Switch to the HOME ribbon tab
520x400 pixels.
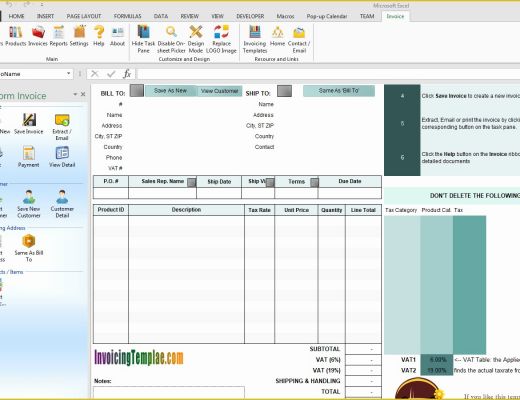[x=16, y=16]
